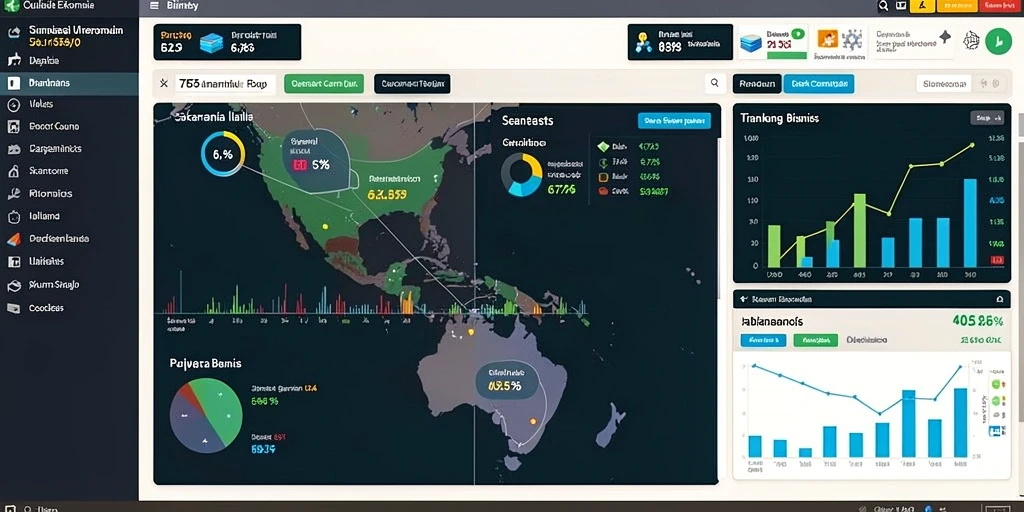Click the yellow icon button in the top bar
Viewport: 1024px width, 512px height.
pyautogui.click(x=921, y=6)
